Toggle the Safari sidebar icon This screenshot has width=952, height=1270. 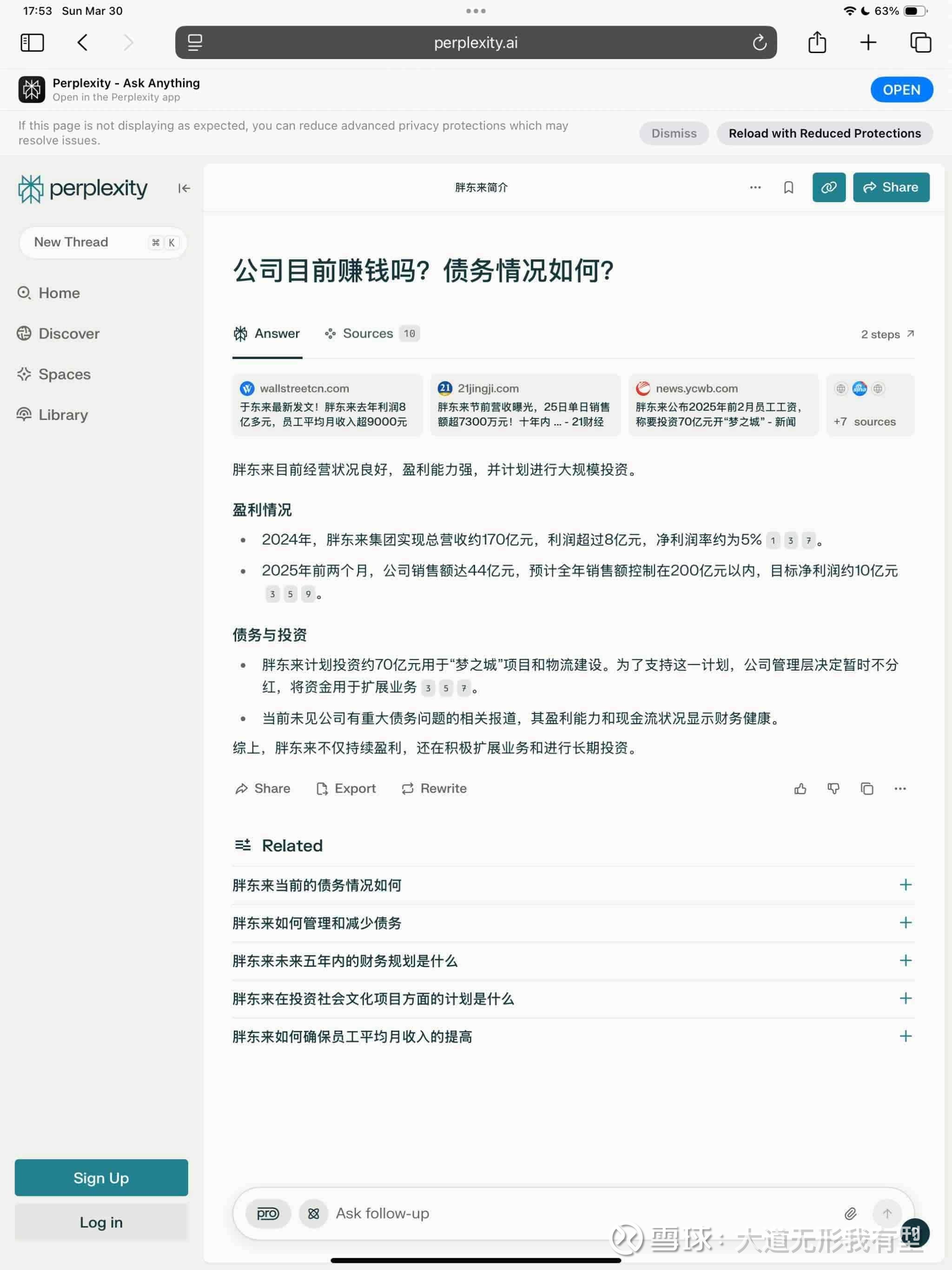coord(32,42)
